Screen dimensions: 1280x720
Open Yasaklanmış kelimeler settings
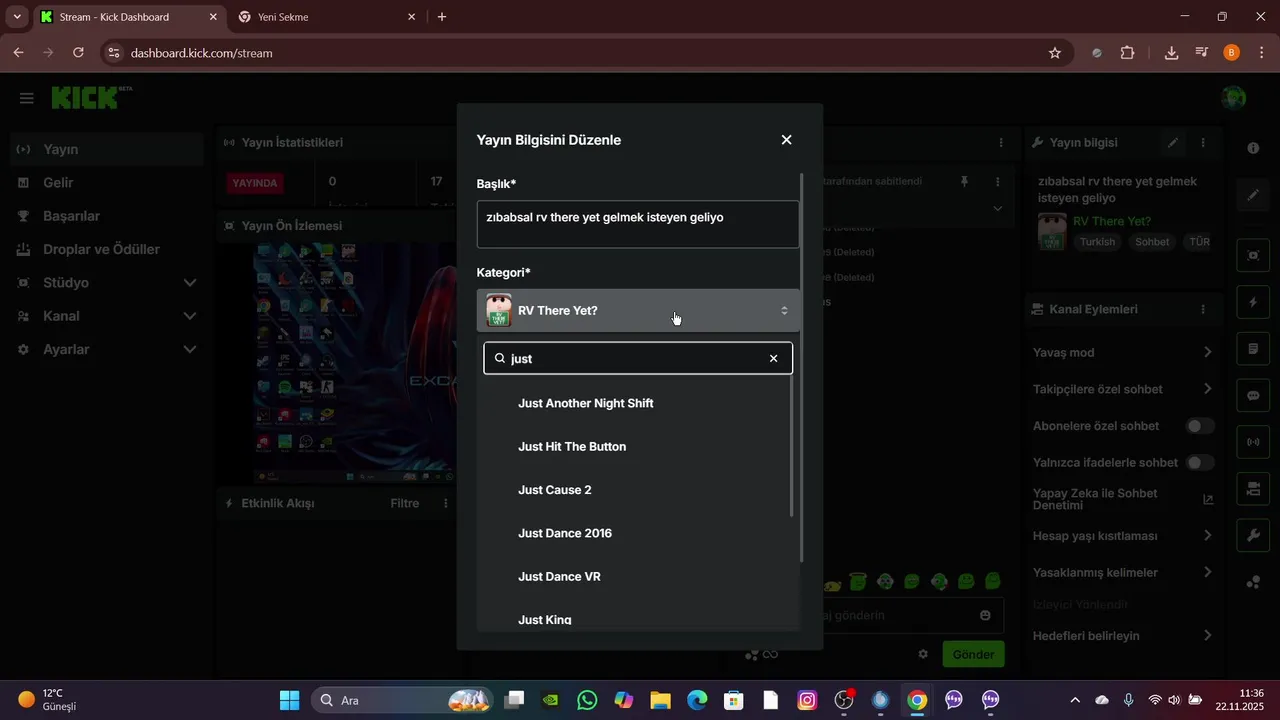[x=1122, y=572]
